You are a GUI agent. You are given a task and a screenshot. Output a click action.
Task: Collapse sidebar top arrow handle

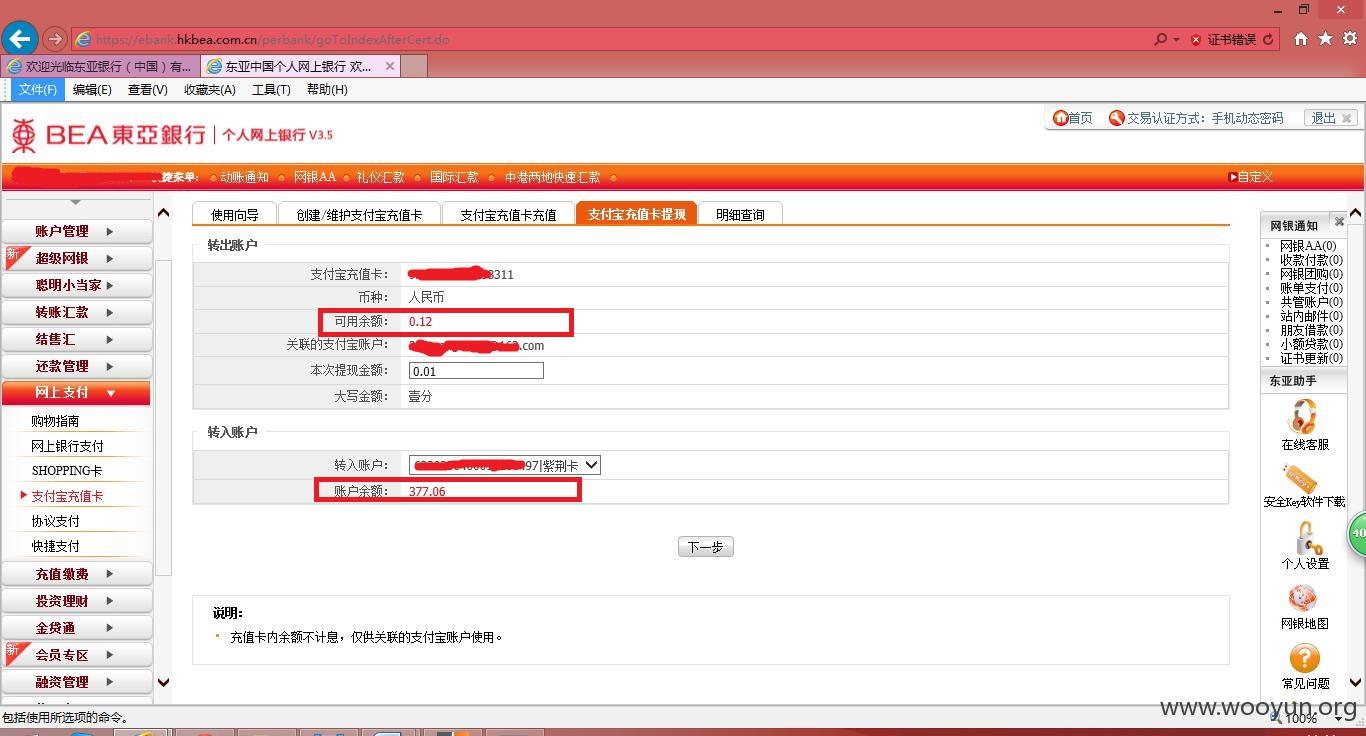(x=75, y=203)
